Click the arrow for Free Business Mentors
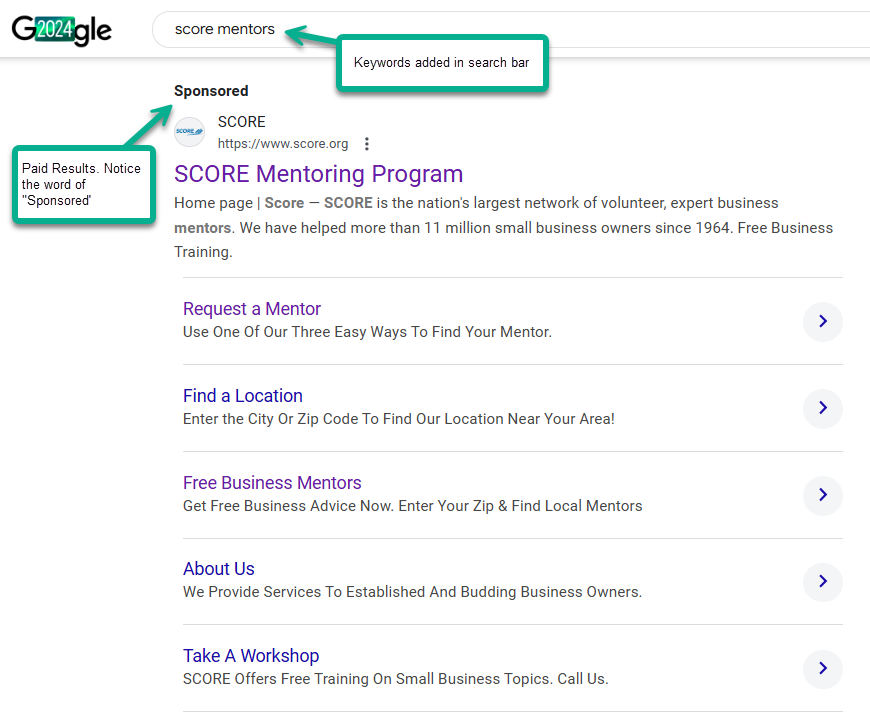This screenshot has height=725, width=870. pyautogui.click(x=822, y=495)
